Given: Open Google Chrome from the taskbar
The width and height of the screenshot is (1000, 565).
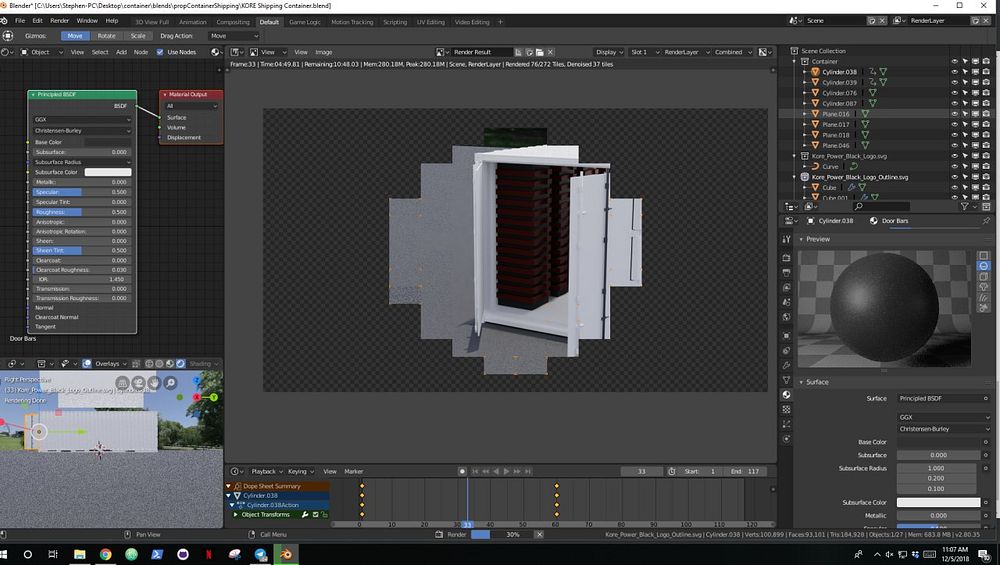Looking at the screenshot, I should point(106,554).
